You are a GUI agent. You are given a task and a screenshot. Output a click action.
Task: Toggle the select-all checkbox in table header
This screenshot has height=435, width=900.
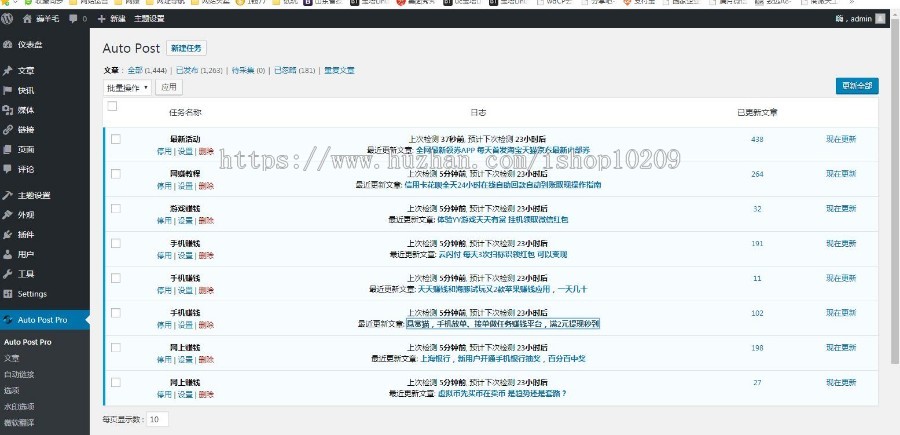tap(112, 106)
